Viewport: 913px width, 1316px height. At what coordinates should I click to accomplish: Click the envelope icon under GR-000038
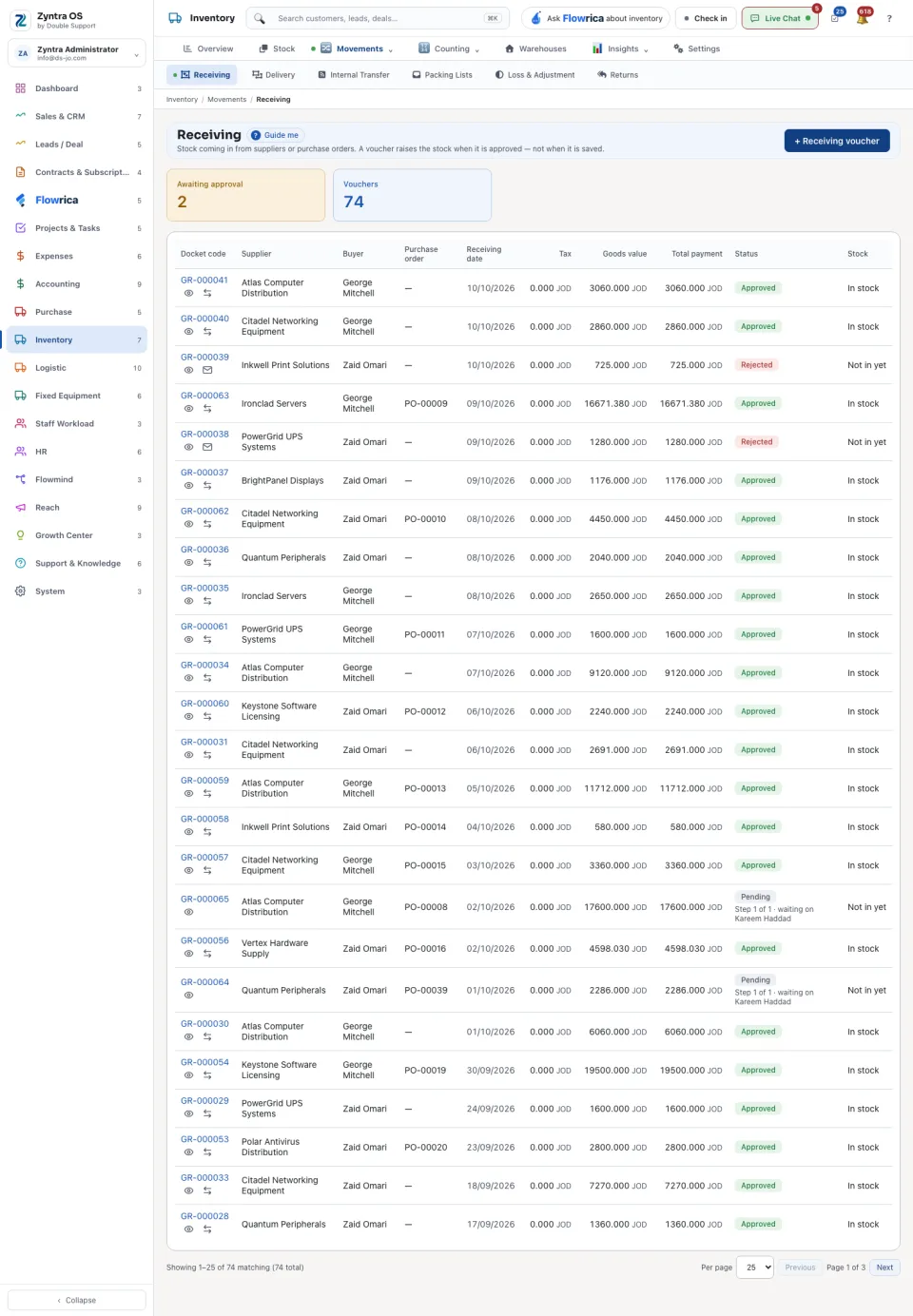point(207,447)
